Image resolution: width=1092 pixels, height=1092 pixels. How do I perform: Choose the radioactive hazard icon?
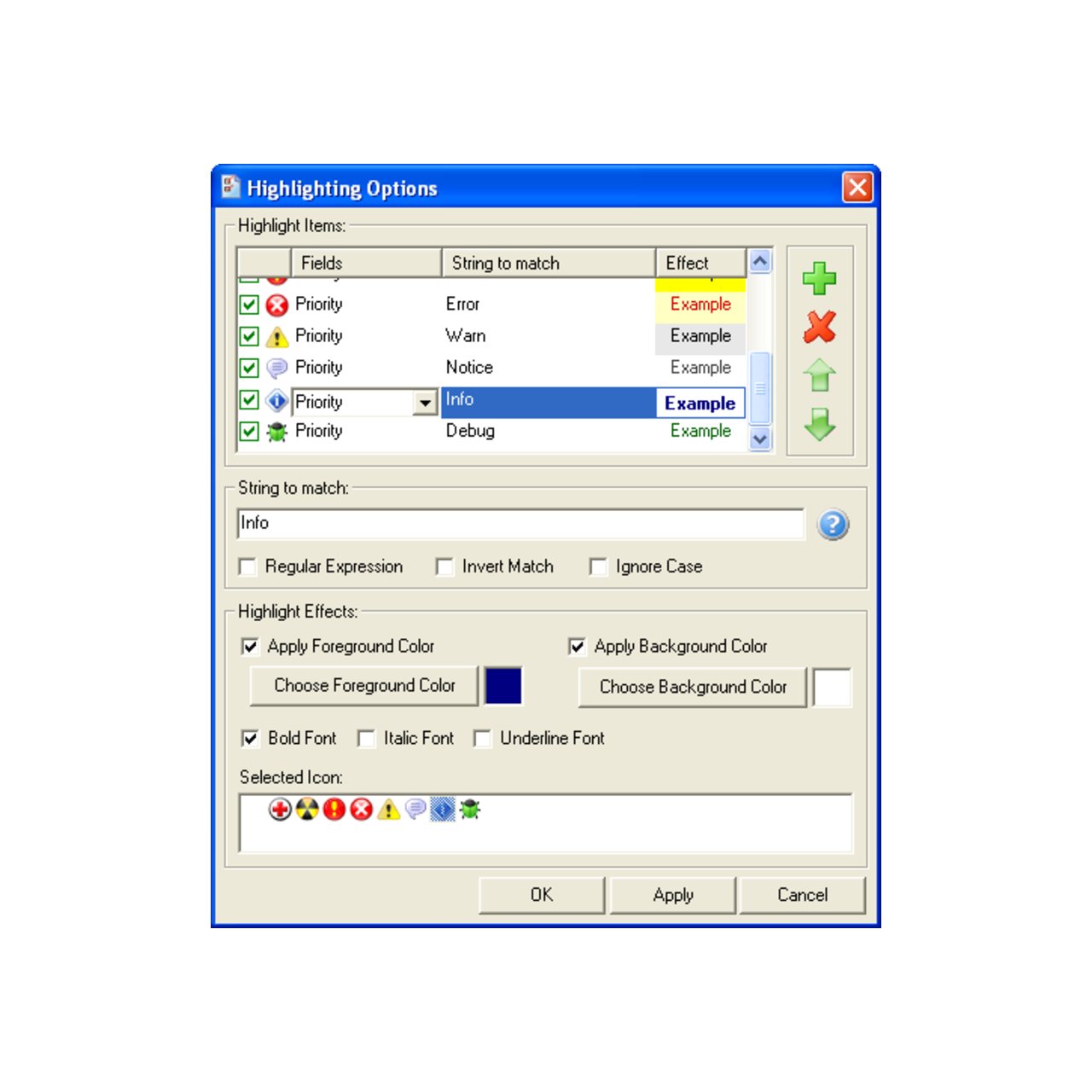coord(305,809)
